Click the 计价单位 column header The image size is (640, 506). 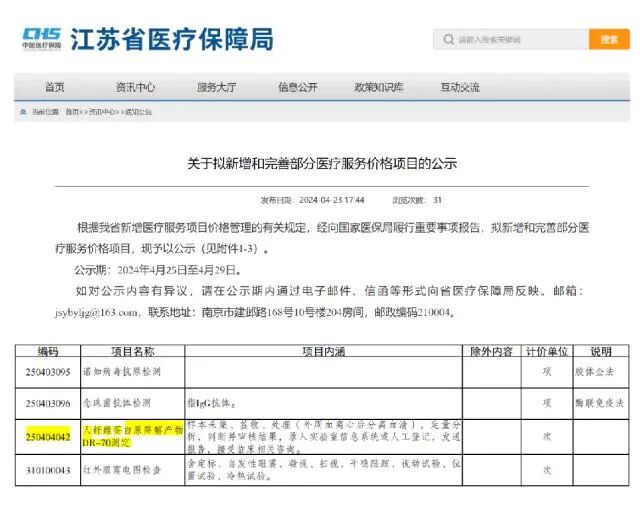click(547, 351)
